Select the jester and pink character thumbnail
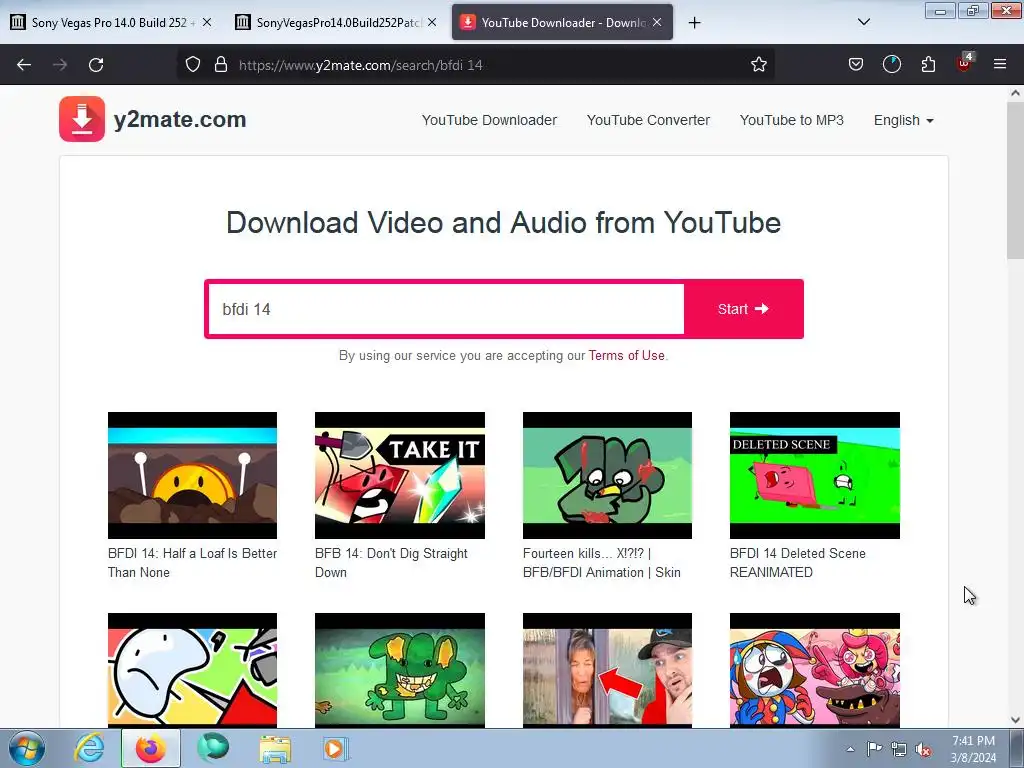The height and width of the screenshot is (768, 1024). (x=814, y=670)
